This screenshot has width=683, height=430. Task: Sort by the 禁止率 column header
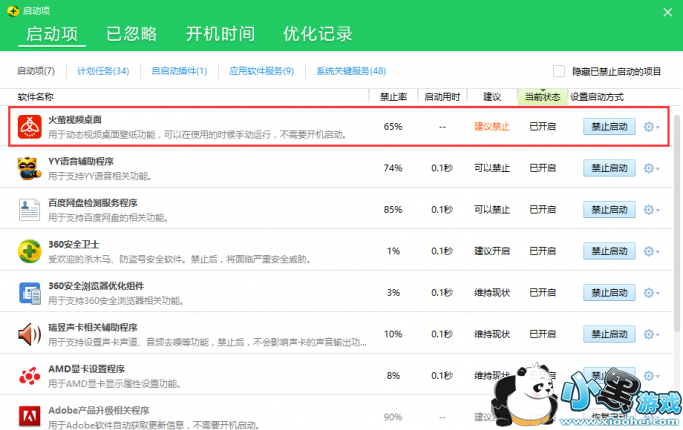tap(393, 97)
